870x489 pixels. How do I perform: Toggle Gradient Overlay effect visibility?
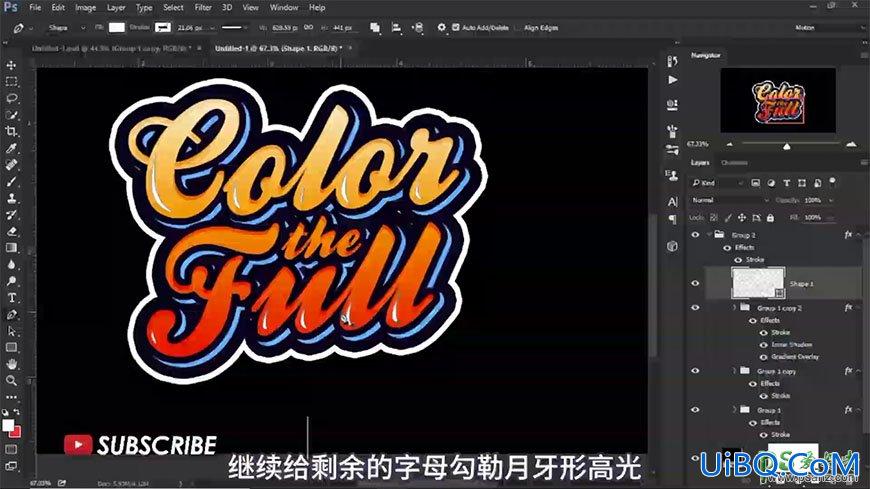click(x=763, y=357)
